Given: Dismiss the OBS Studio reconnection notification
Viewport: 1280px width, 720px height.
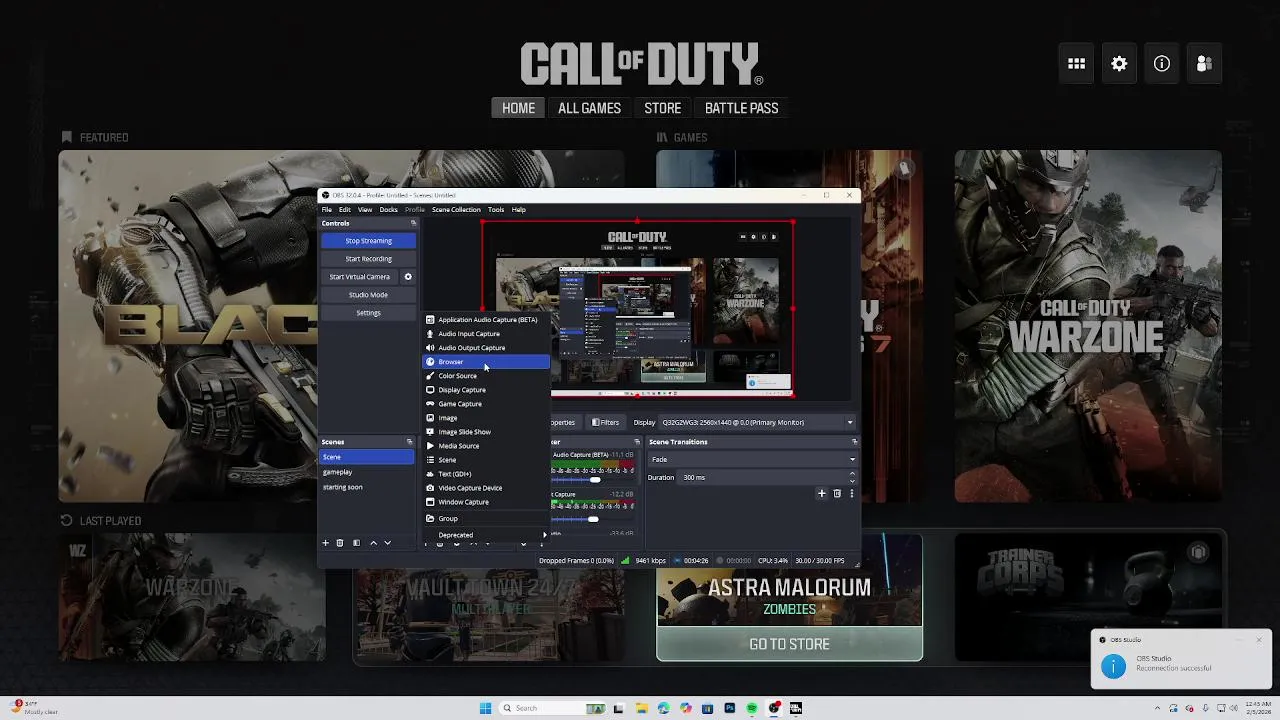Looking at the screenshot, I should click(x=1259, y=640).
